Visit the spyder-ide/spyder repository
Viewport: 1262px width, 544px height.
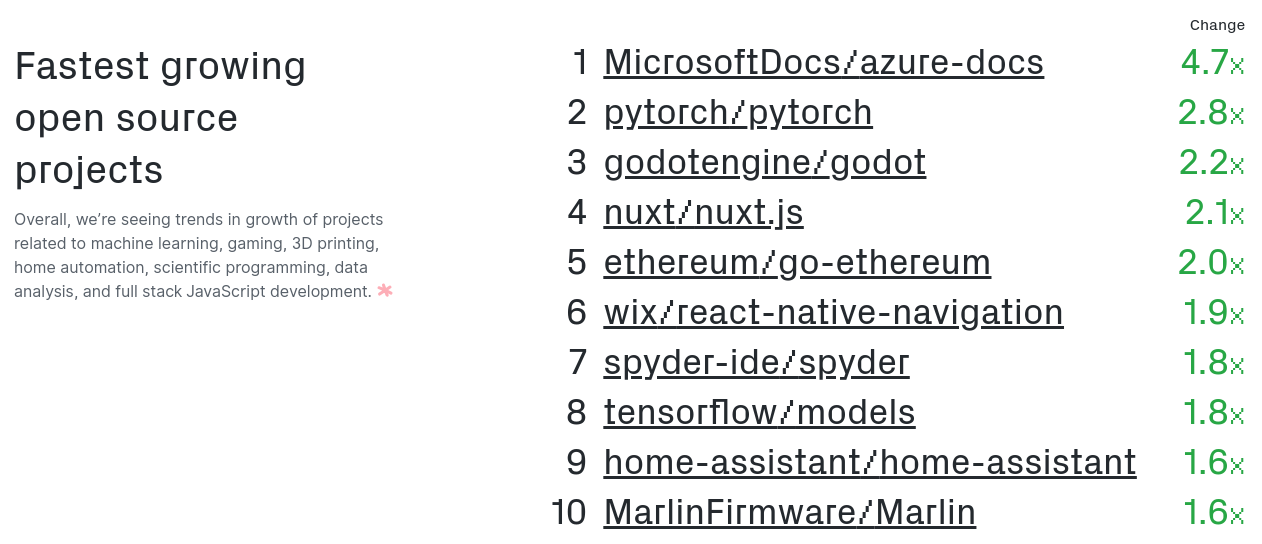pos(756,362)
